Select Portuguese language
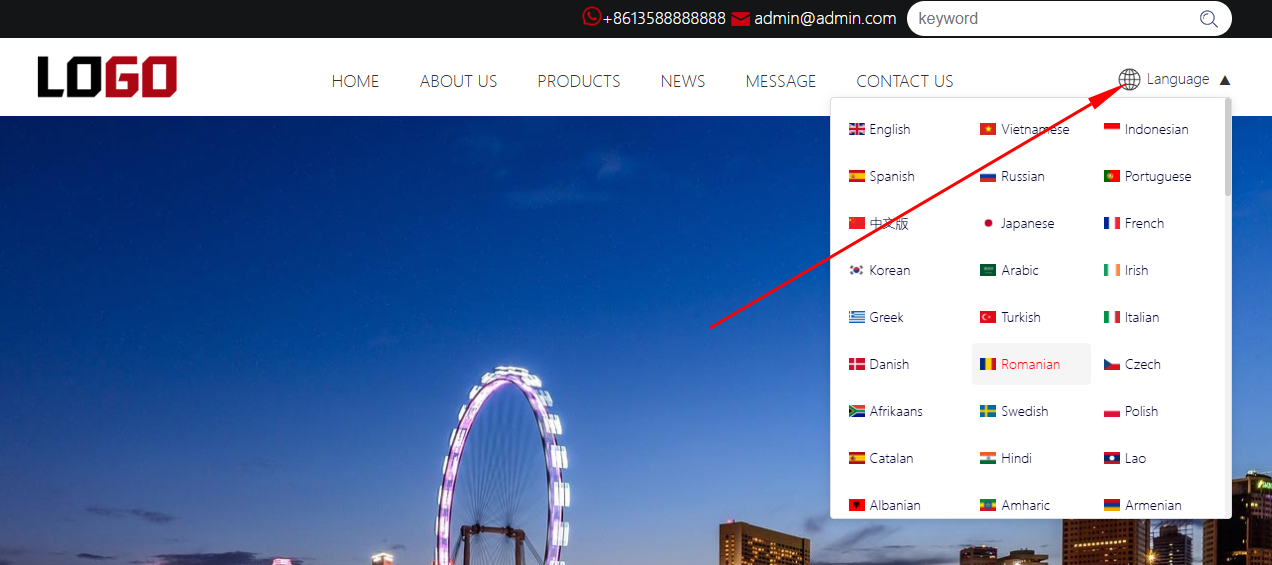This screenshot has width=1272, height=565. point(1148,176)
